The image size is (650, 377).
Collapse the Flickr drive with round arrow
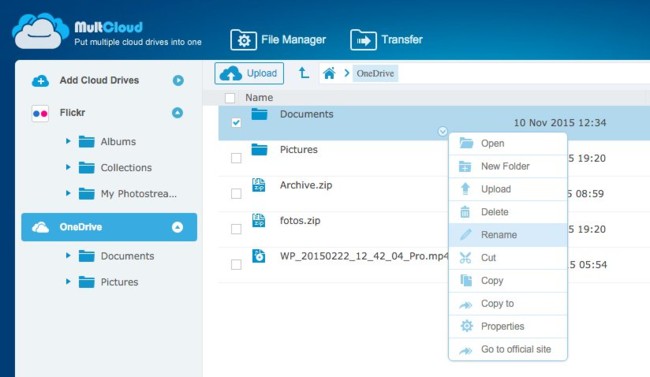pos(177,113)
